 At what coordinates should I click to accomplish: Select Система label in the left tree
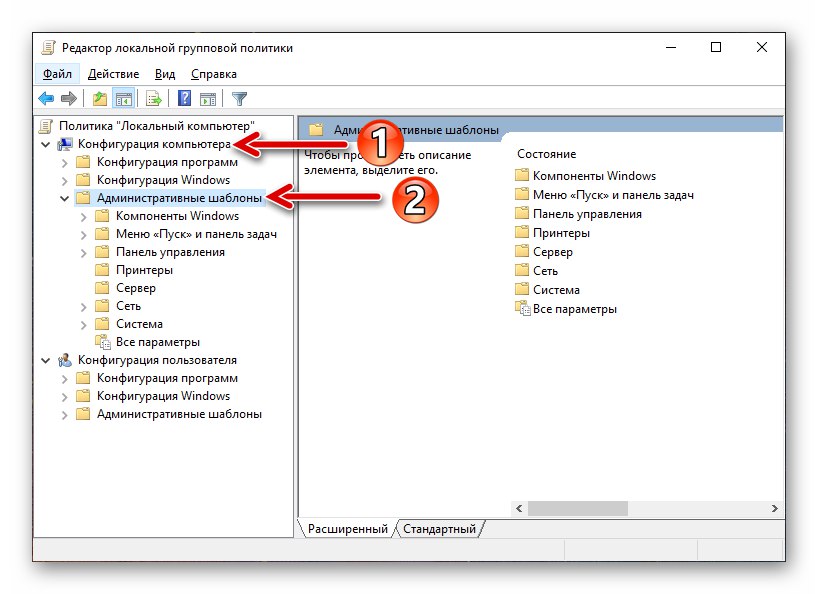click(139, 324)
